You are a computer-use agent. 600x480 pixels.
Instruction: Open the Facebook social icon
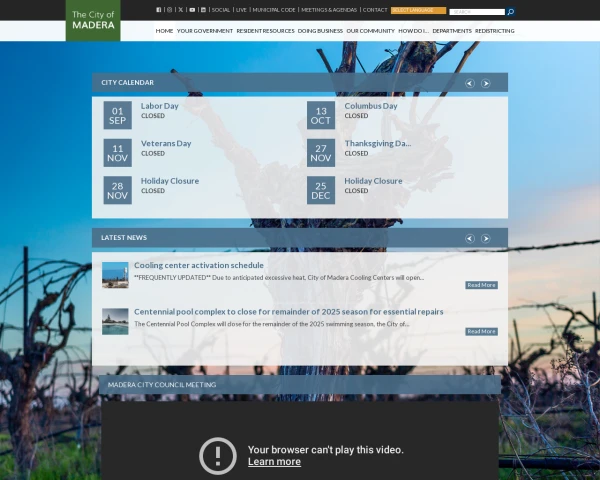[x=158, y=10]
